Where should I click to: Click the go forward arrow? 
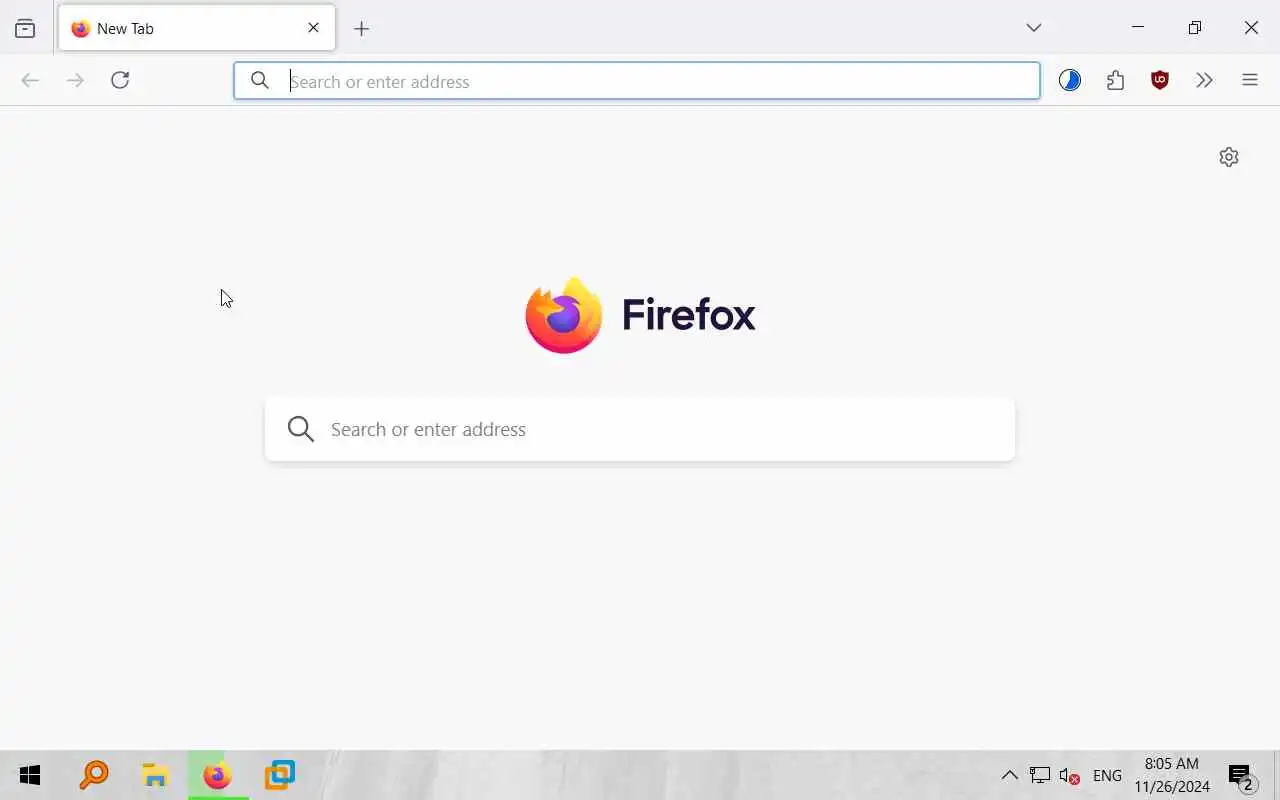75,80
